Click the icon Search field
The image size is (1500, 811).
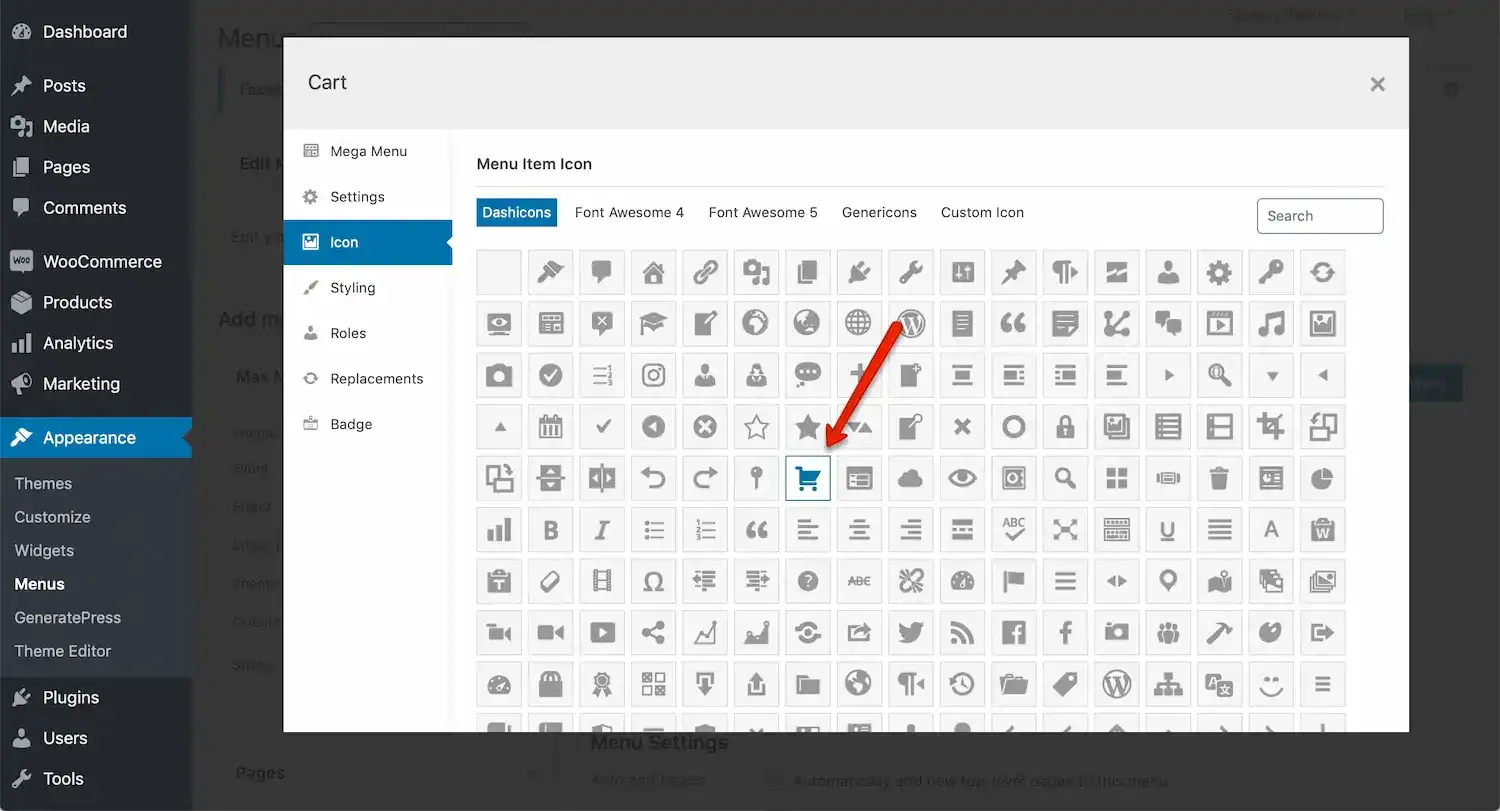(1319, 216)
